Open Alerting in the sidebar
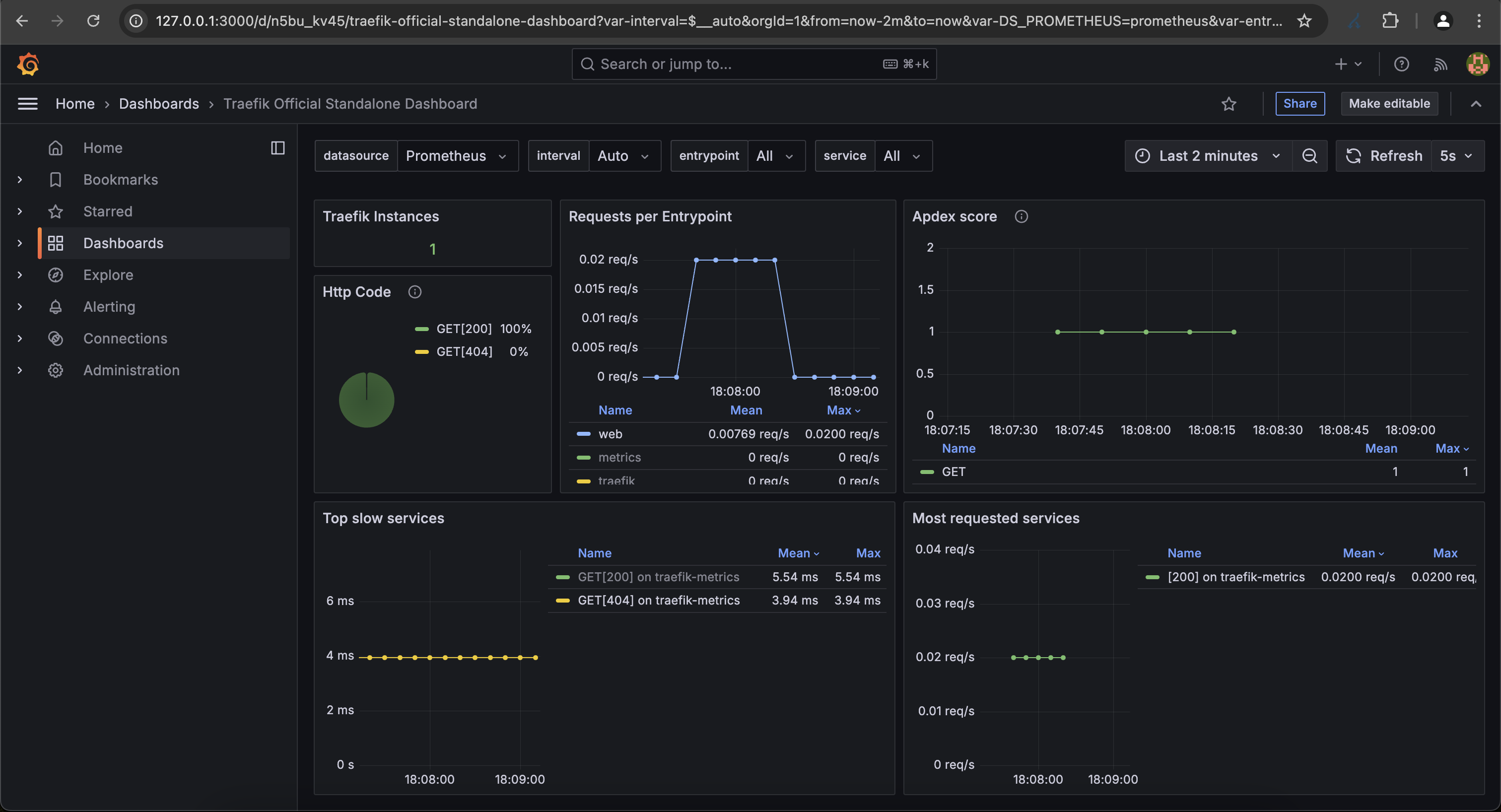Image resolution: width=1501 pixels, height=812 pixels. (109, 306)
